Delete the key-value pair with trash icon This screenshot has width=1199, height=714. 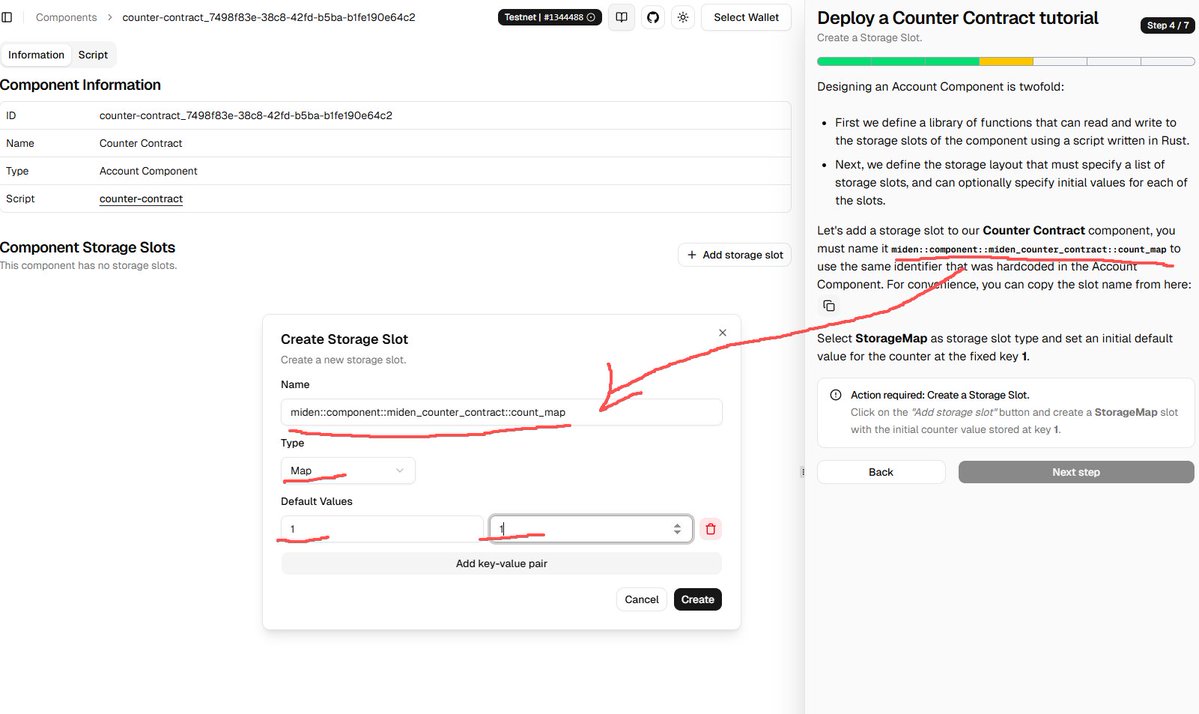point(710,529)
